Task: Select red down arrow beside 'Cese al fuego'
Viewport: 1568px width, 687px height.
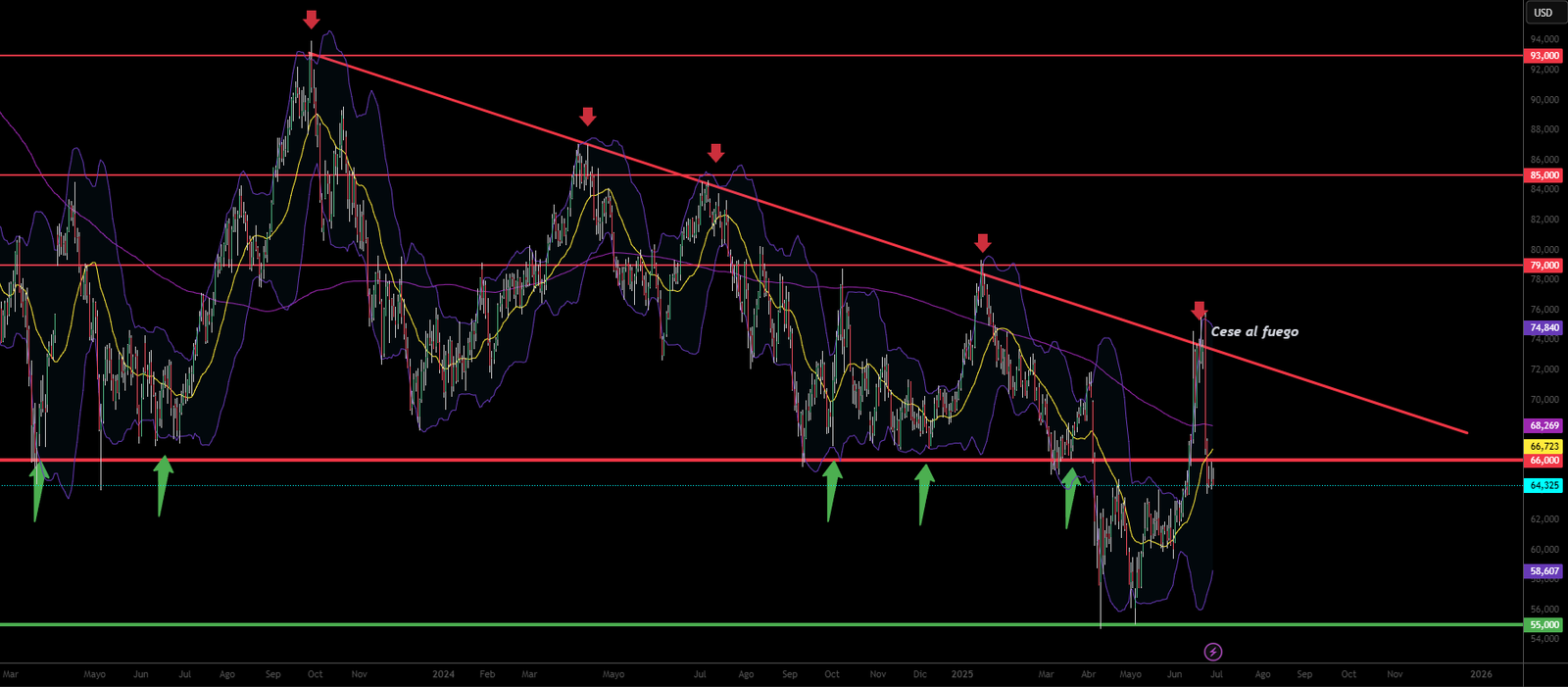Action: tap(1199, 311)
